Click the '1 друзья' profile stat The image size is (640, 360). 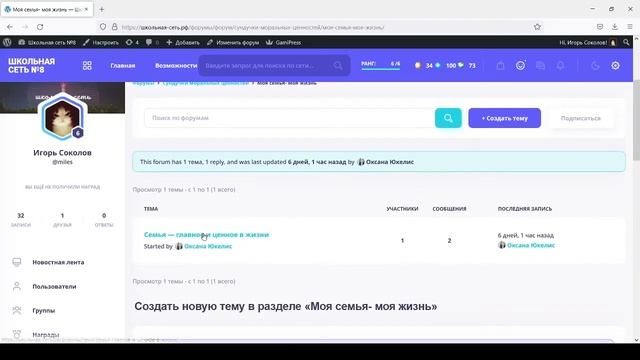pyautogui.click(x=62, y=220)
